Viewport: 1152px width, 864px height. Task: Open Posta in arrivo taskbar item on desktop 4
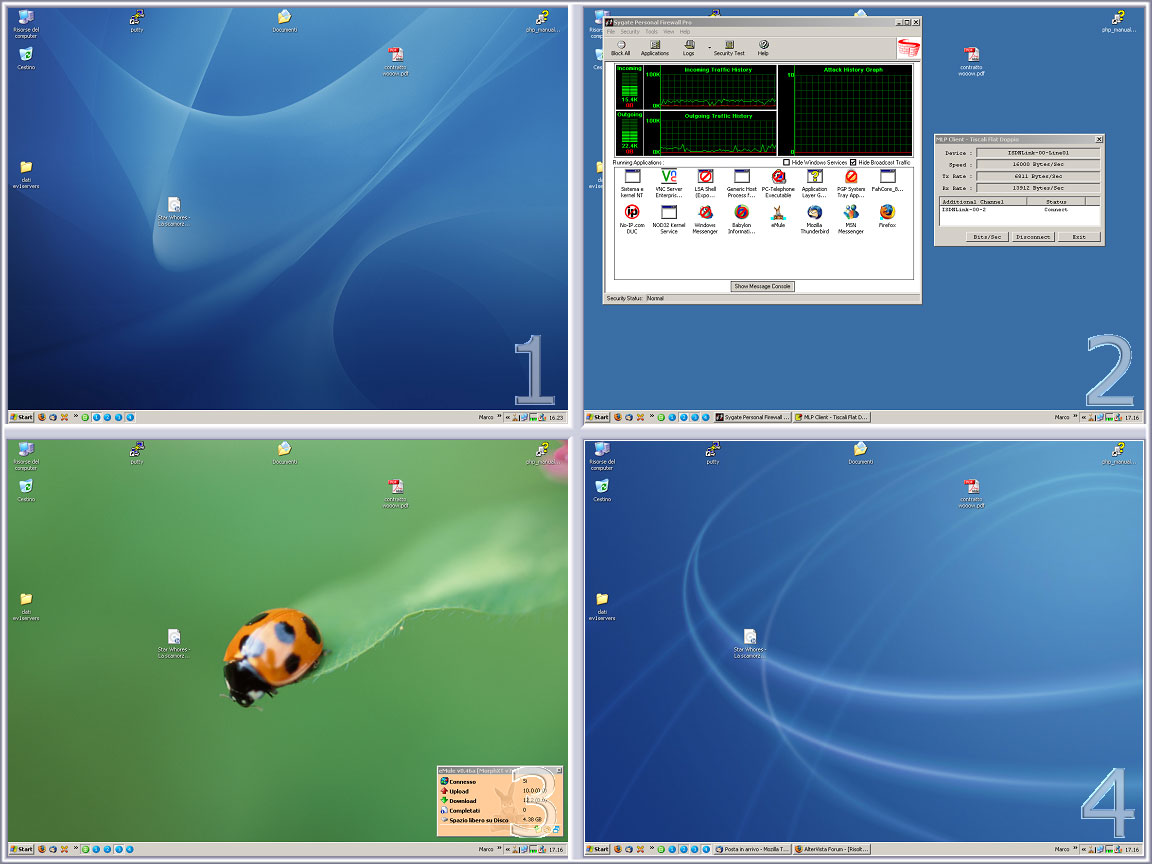[x=753, y=849]
